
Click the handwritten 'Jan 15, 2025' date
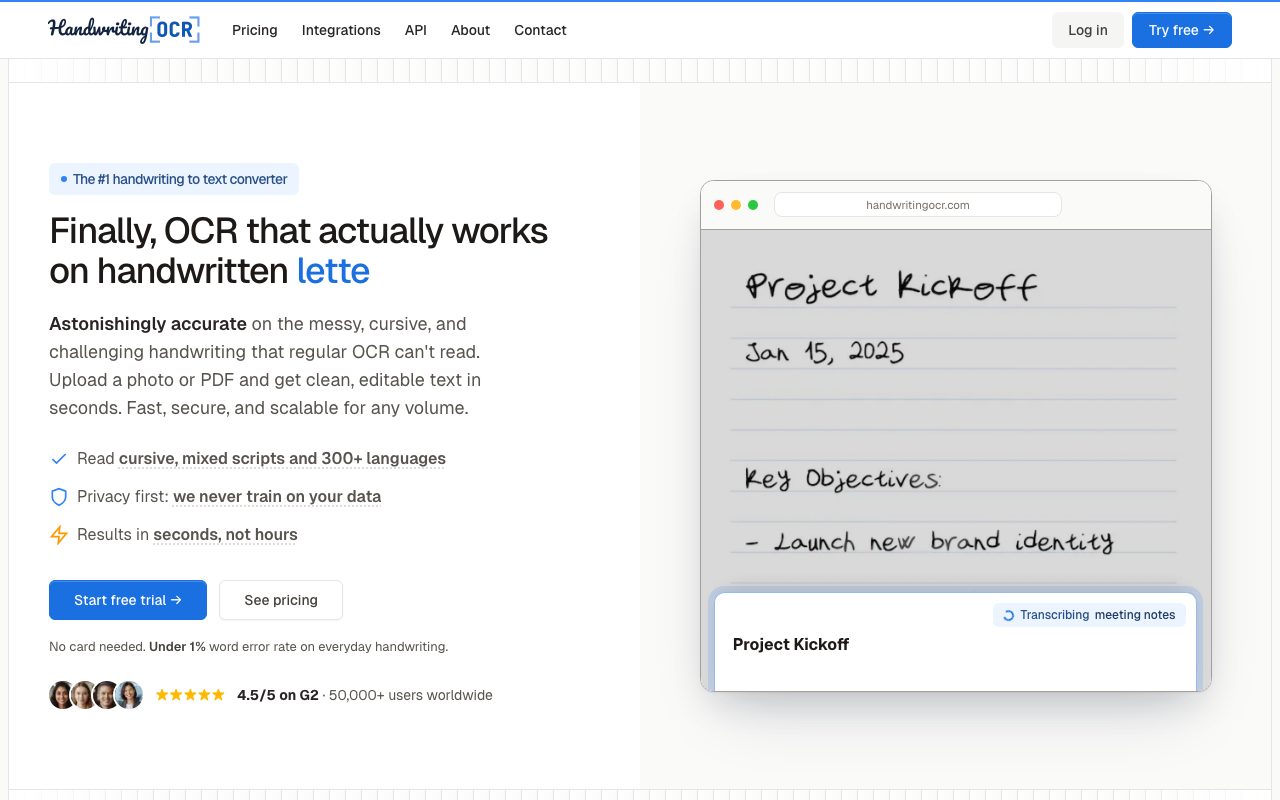pyautogui.click(x=824, y=352)
